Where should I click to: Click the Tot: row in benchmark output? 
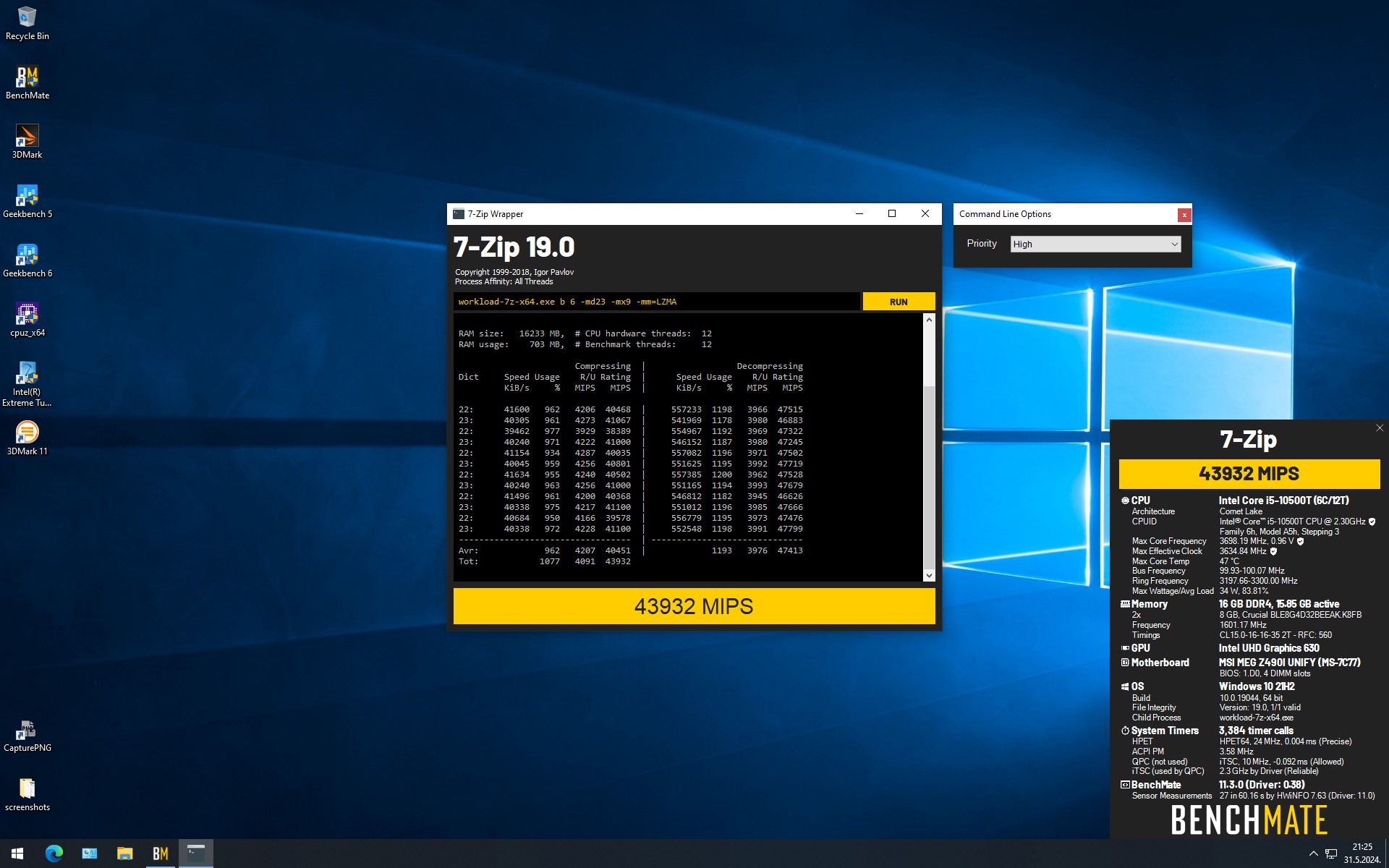544,561
